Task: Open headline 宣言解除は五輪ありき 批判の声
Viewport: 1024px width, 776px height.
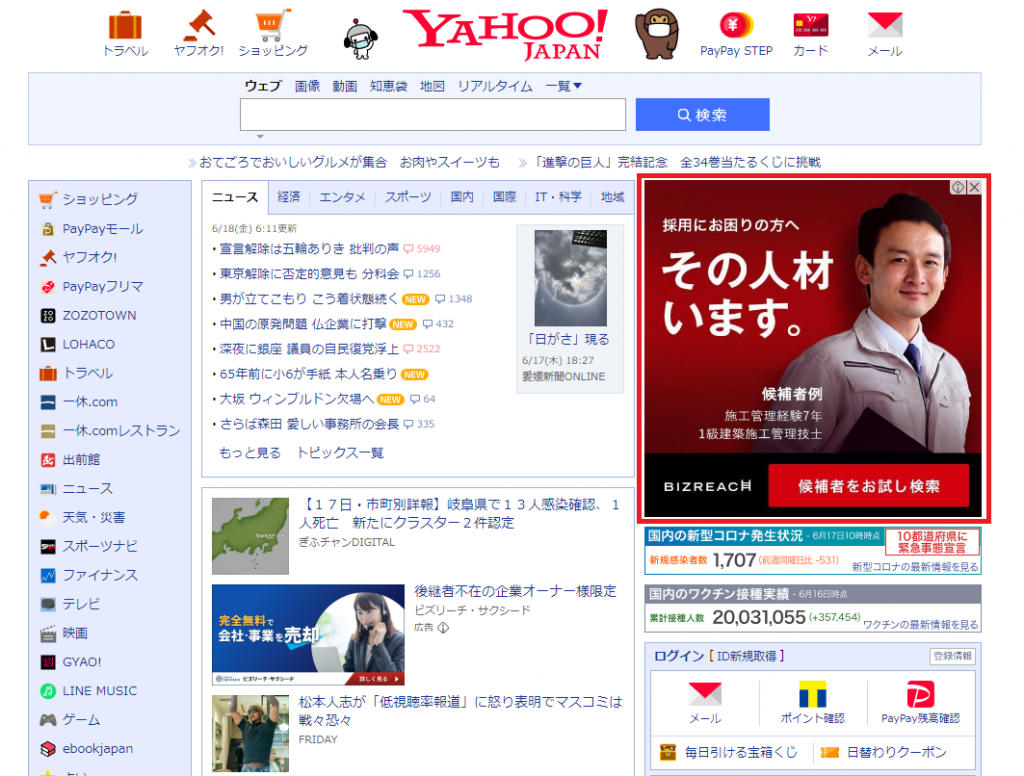Action: [309, 249]
